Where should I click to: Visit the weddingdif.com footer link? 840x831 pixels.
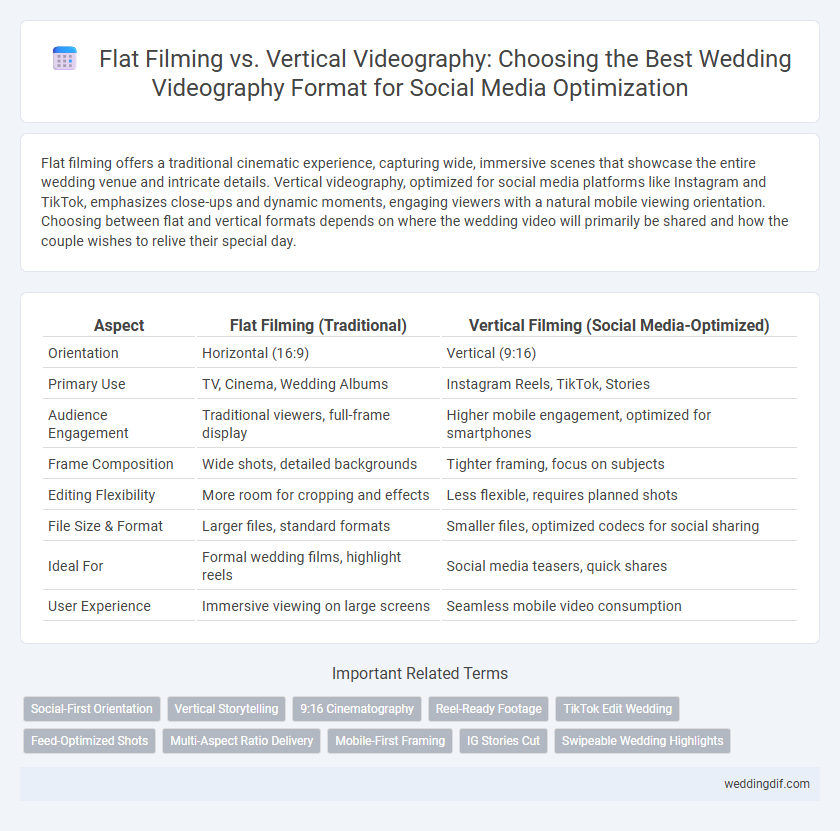click(x=767, y=784)
